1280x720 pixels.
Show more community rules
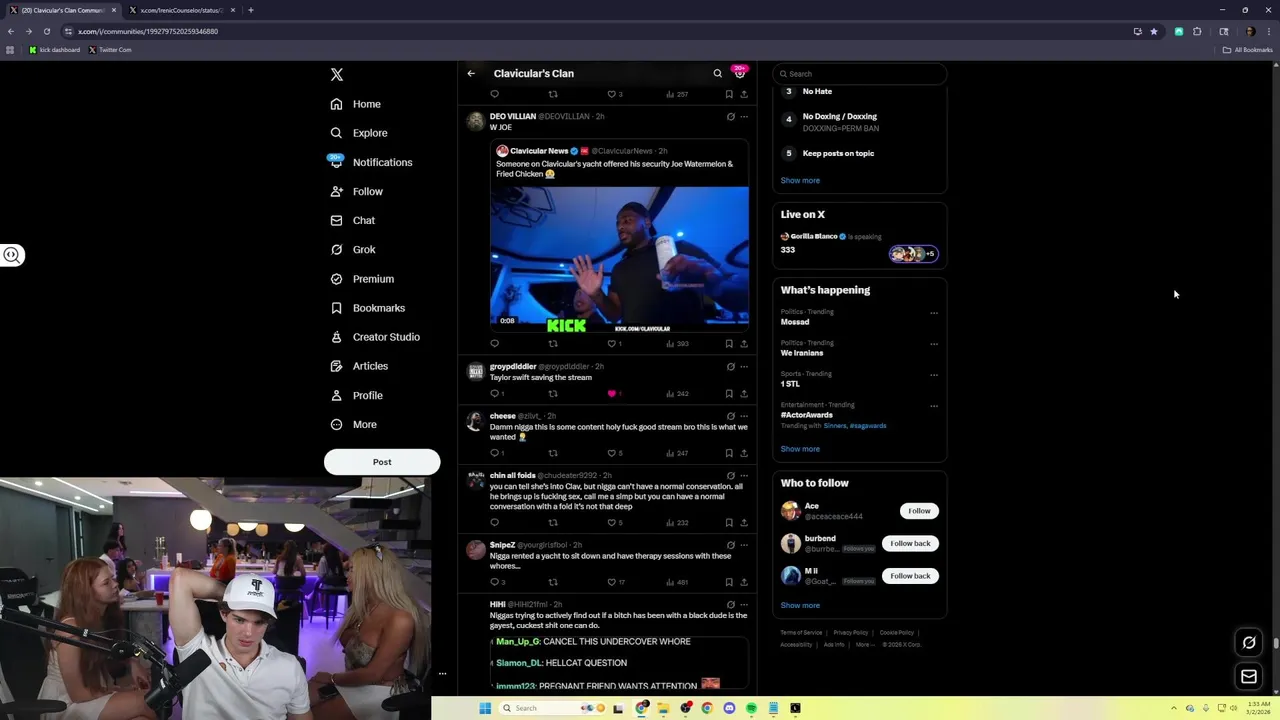tap(800, 181)
